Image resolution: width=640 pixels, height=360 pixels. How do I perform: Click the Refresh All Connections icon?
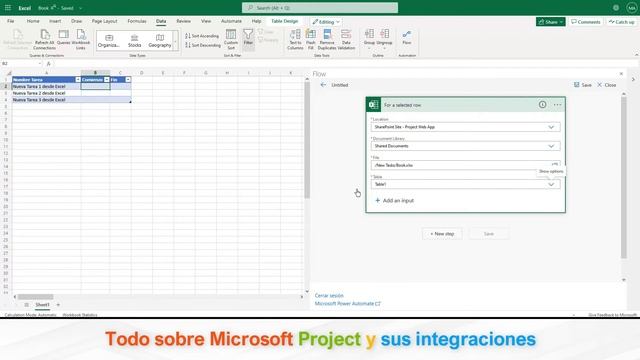point(44,35)
